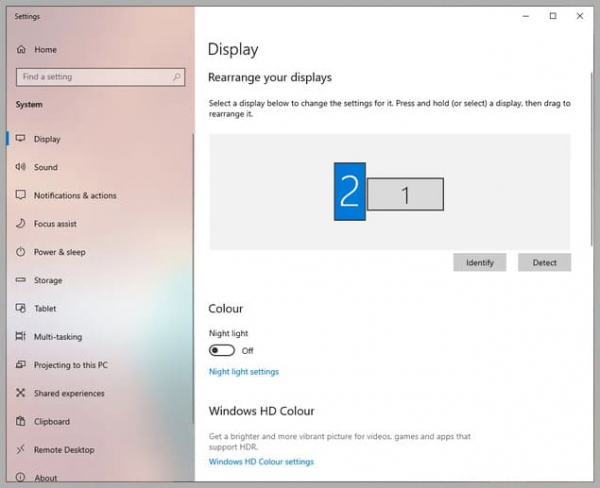The width and height of the screenshot is (600, 488).
Task: Click the main page vertical scrollbar
Action: point(592,159)
